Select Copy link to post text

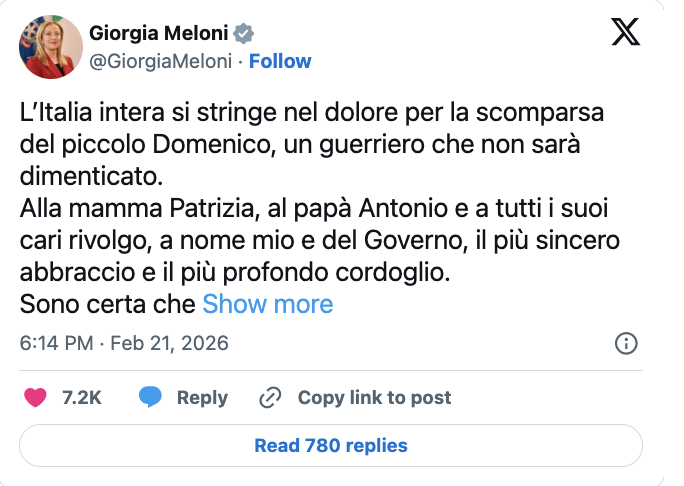374,397
